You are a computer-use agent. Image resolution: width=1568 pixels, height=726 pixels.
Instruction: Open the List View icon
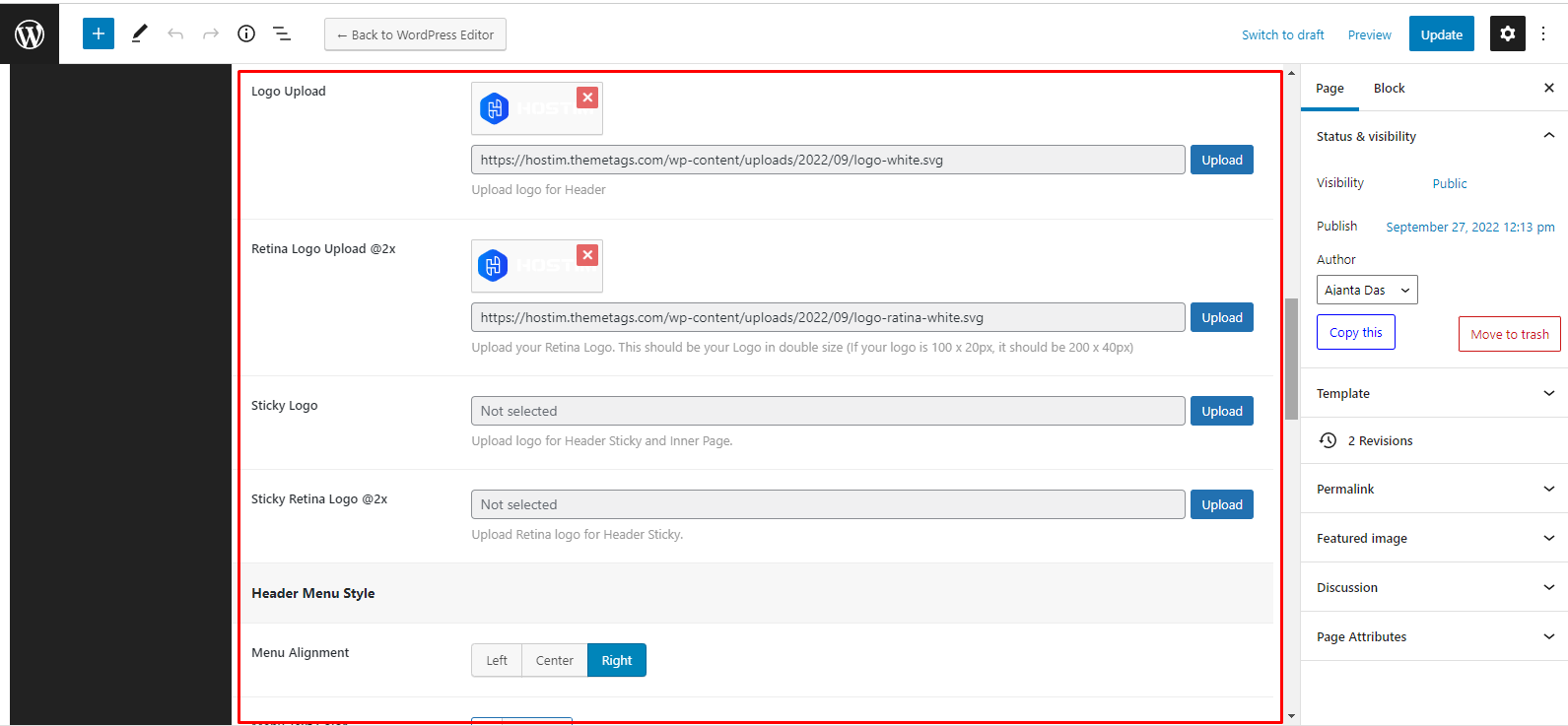[282, 33]
